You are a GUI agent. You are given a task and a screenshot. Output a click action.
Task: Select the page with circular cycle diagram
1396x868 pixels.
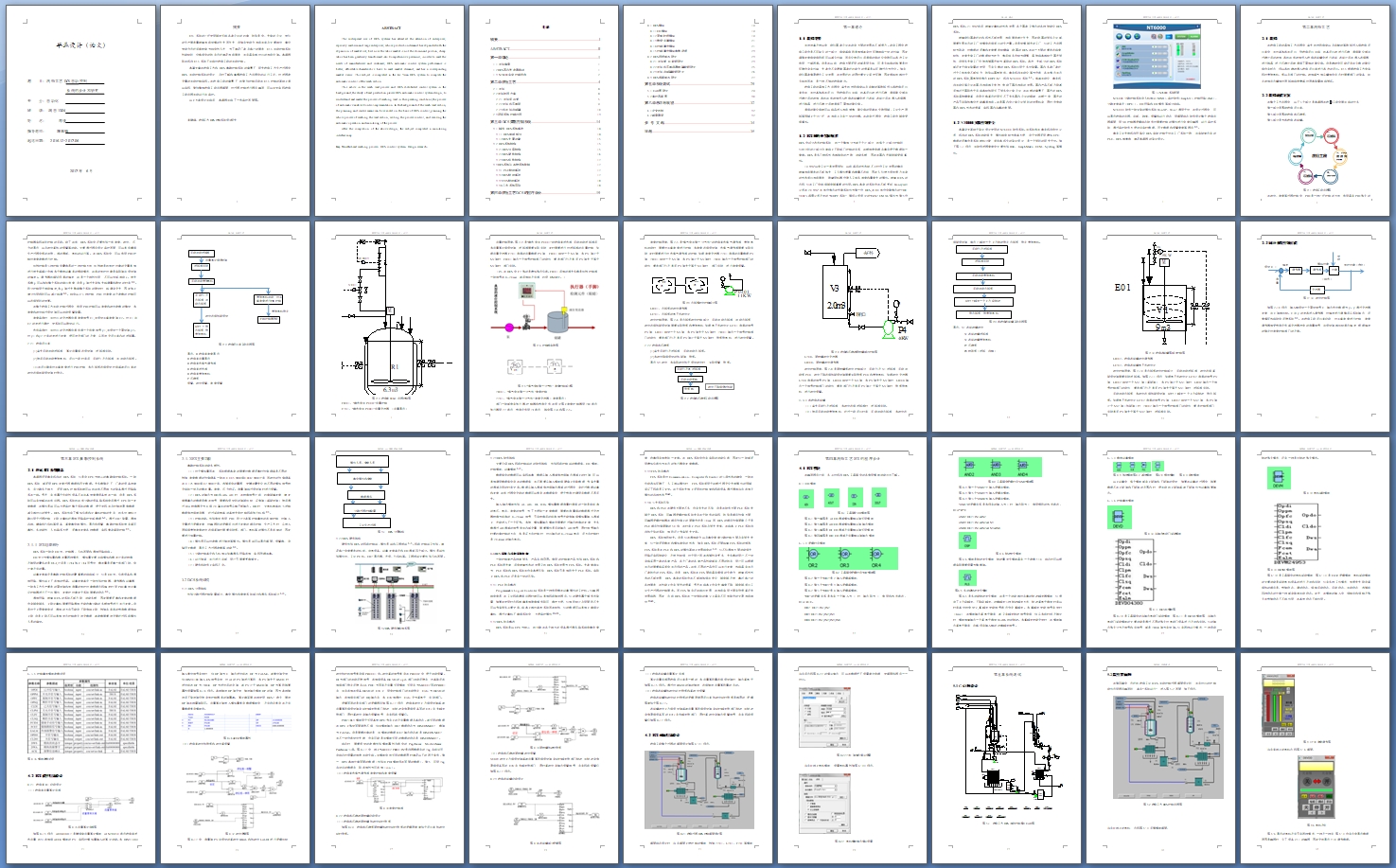coord(1316,111)
